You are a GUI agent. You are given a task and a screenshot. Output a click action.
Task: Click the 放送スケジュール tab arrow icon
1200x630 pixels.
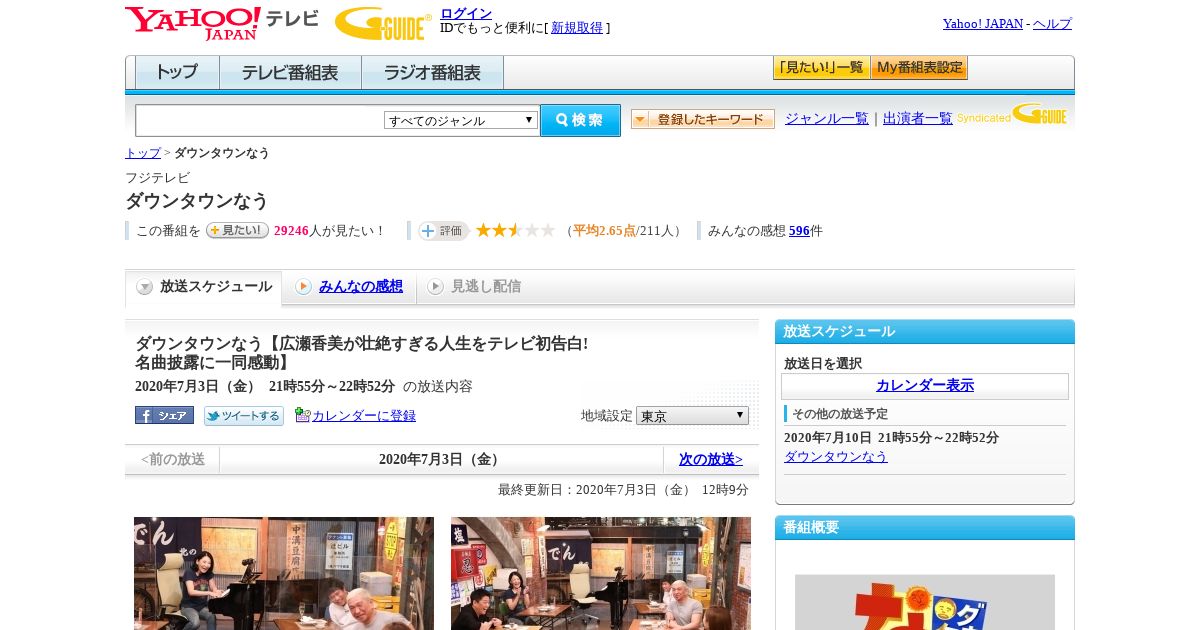(145, 287)
